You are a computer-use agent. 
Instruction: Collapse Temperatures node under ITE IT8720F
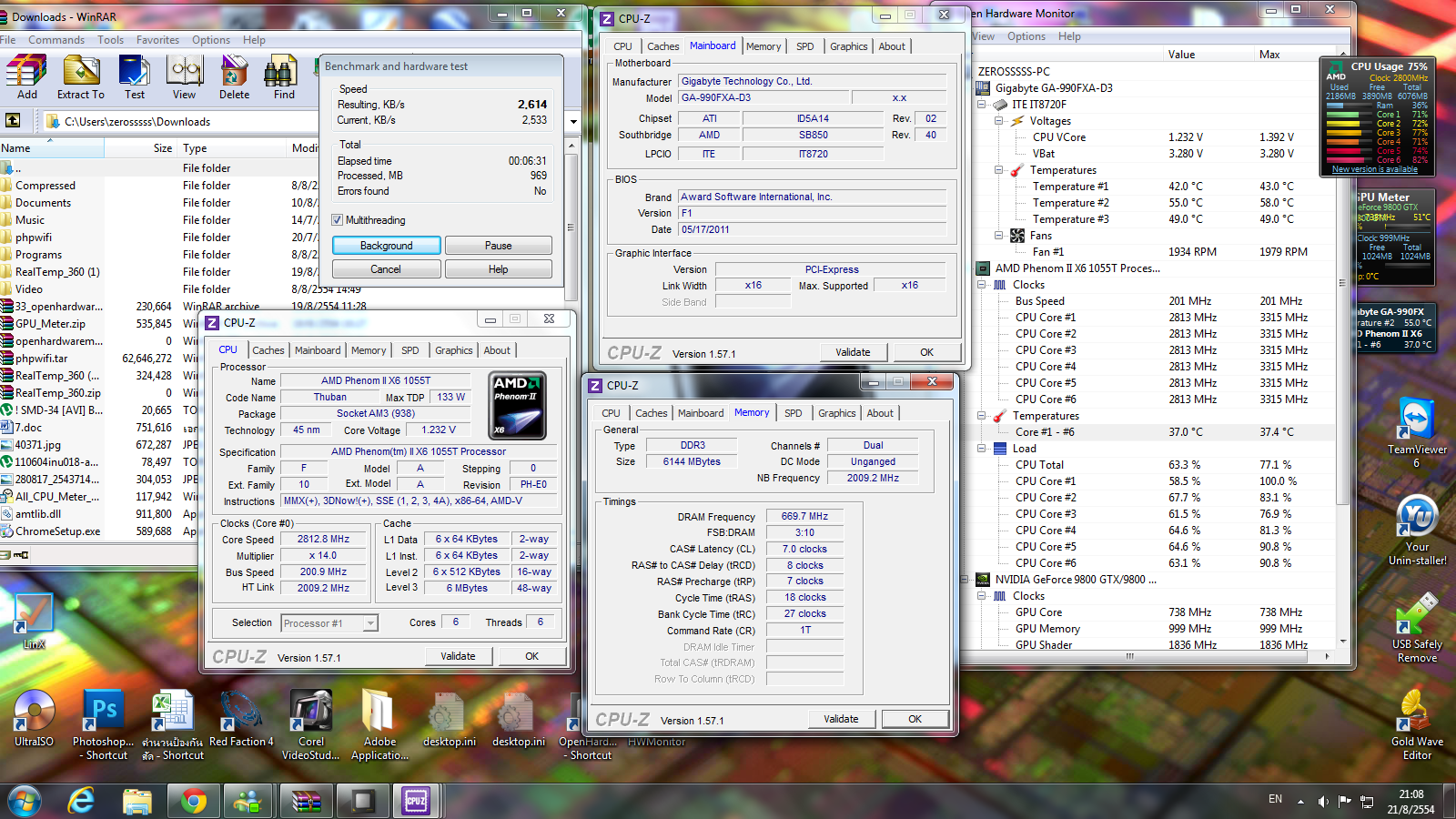tap(998, 170)
